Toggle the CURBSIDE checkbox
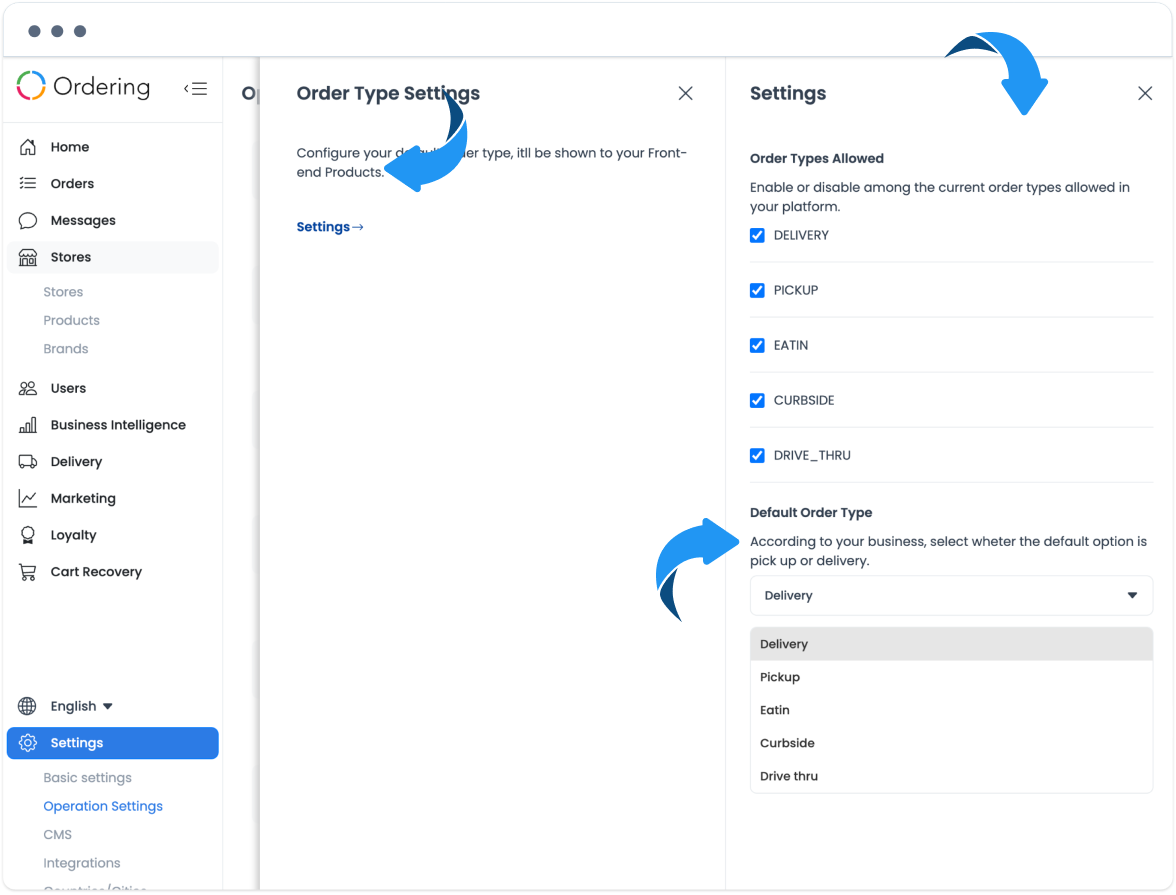The width and height of the screenshot is (1176, 895). tap(758, 401)
